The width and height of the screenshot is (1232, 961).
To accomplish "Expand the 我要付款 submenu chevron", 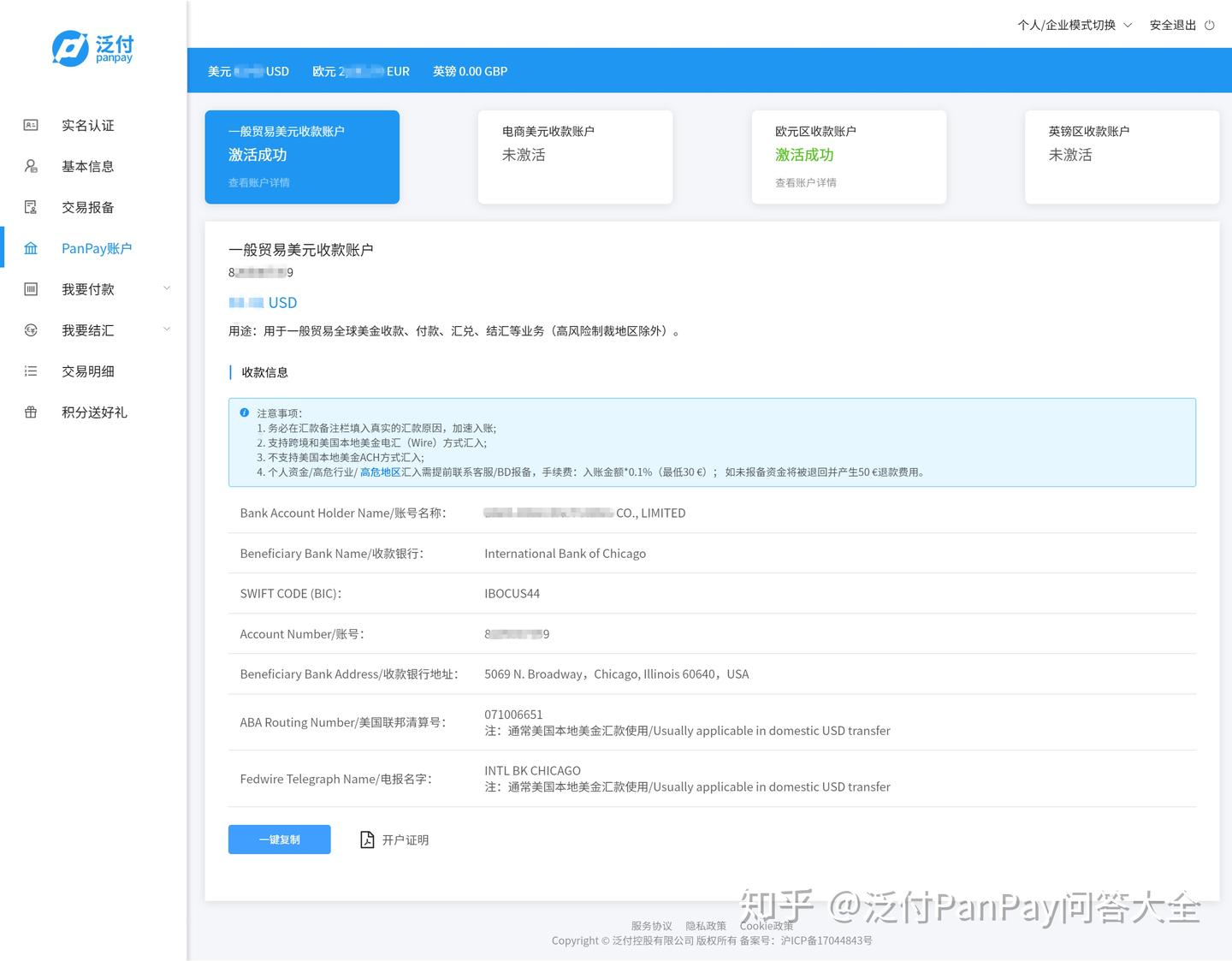I will pyautogui.click(x=167, y=289).
